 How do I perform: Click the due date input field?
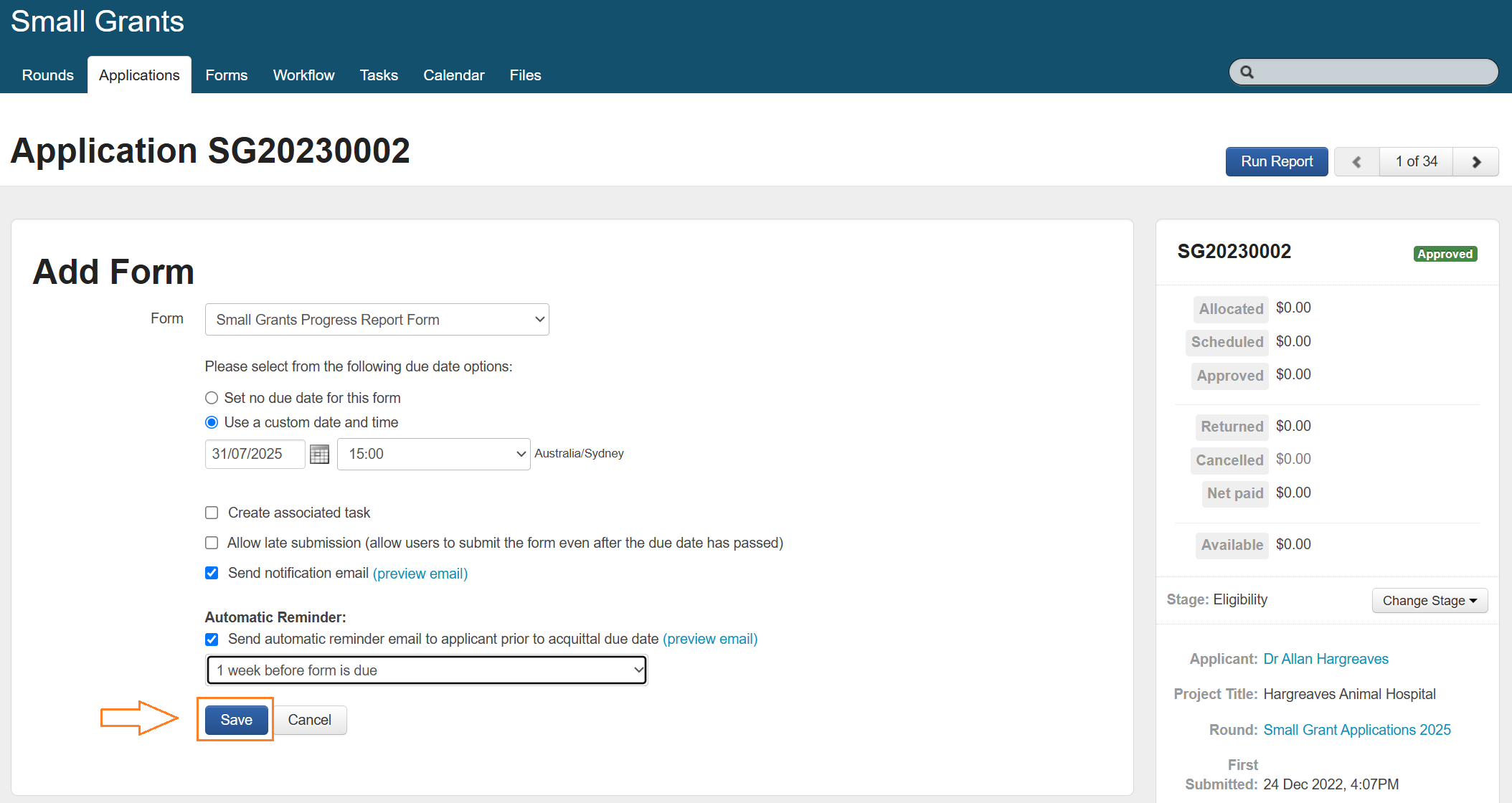[x=255, y=454]
